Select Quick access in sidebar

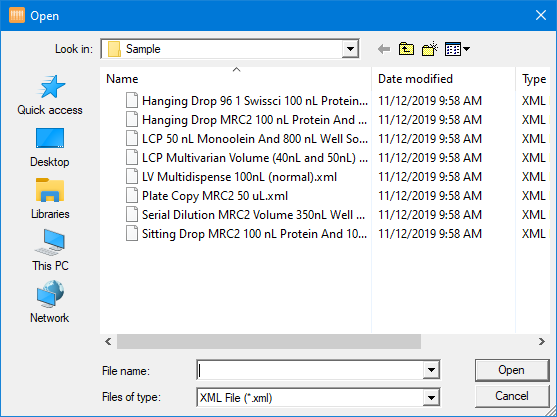50,95
